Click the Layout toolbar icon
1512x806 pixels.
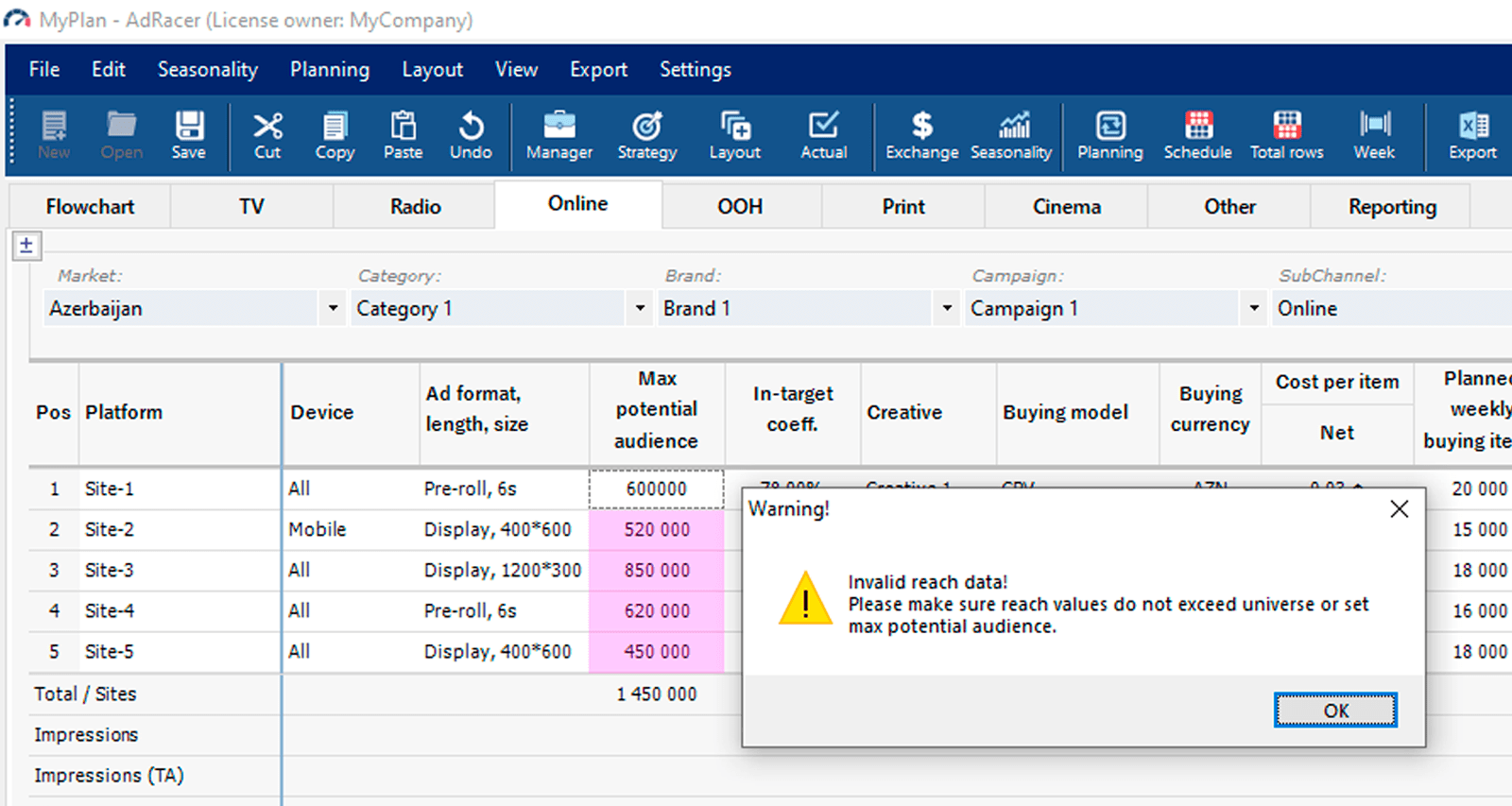735,135
